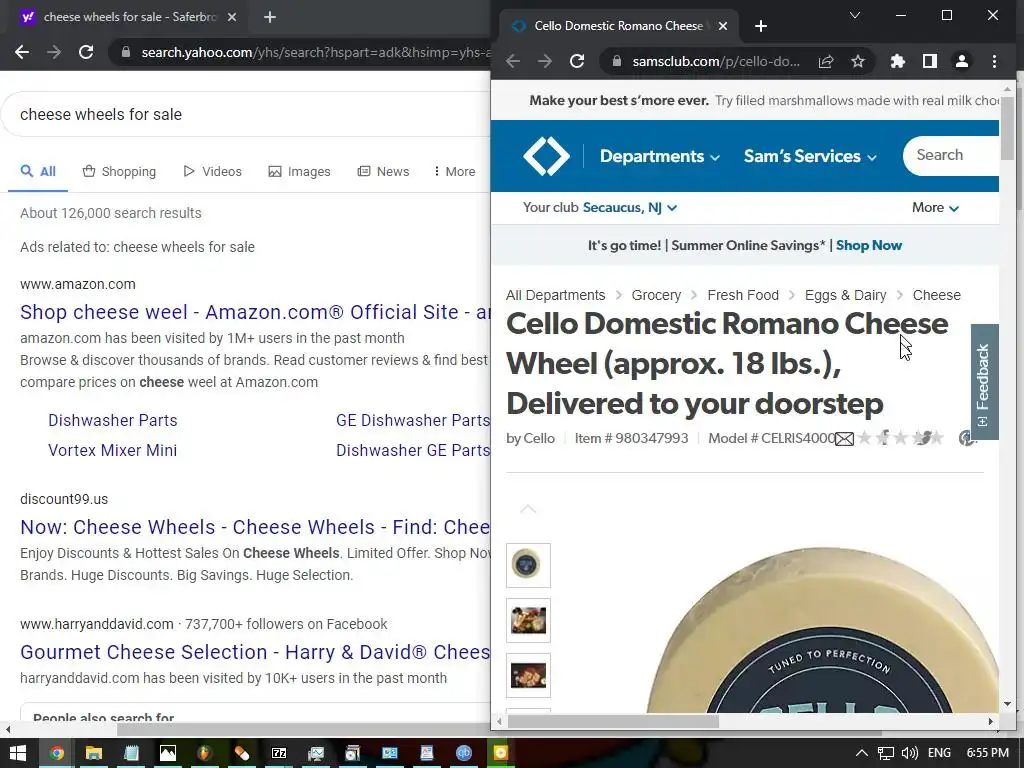Switch to the Videos search tab

pyautogui.click(x=213, y=172)
